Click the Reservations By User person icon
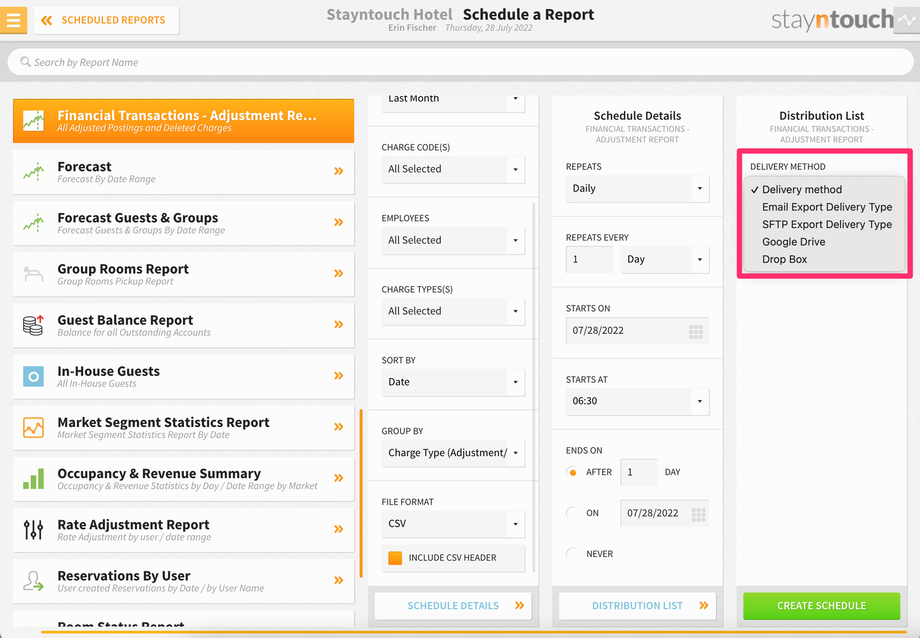The height and width of the screenshot is (638, 920). point(33,580)
